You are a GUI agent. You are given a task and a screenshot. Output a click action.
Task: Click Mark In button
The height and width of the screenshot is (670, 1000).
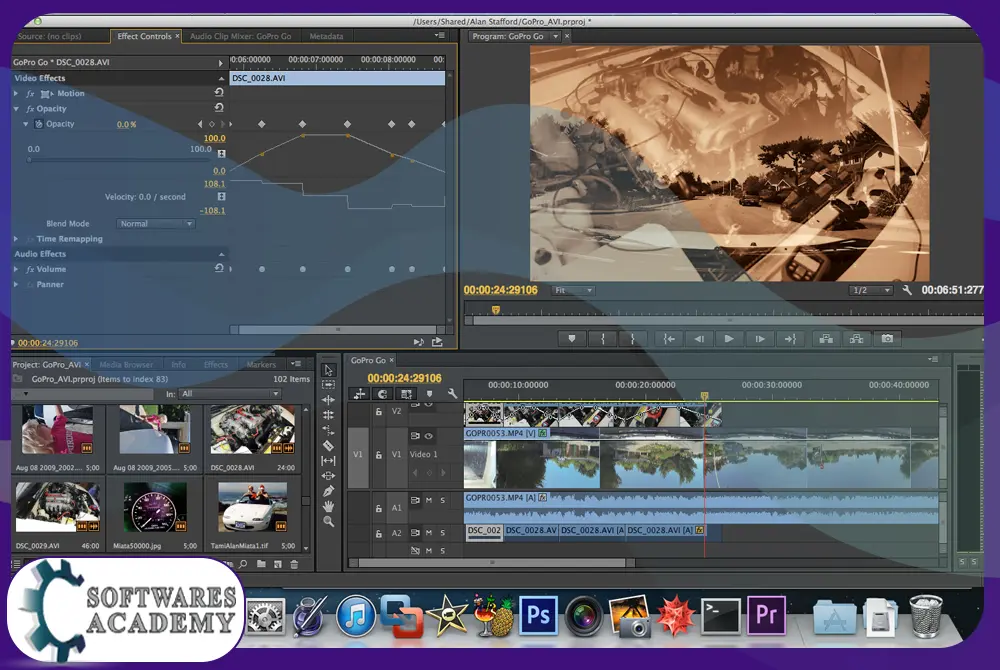tap(602, 339)
